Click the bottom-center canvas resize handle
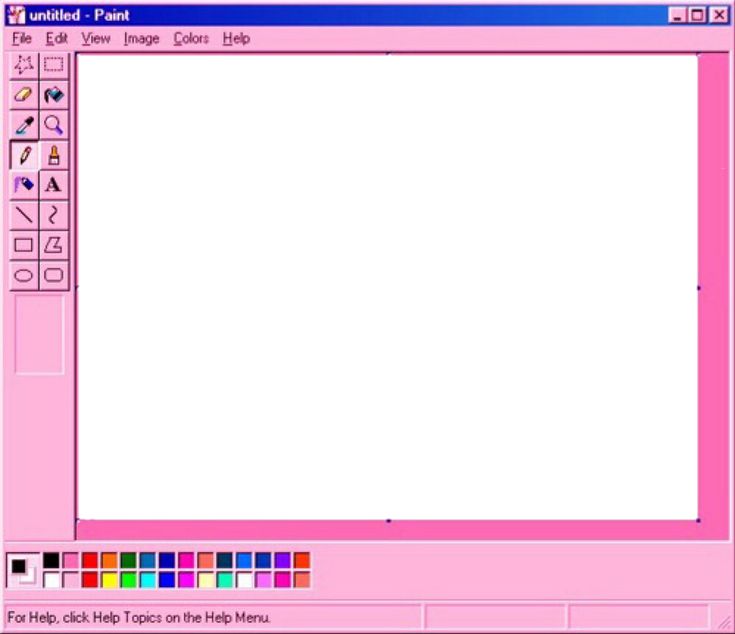The height and width of the screenshot is (634, 735). (x=388, y=521)
